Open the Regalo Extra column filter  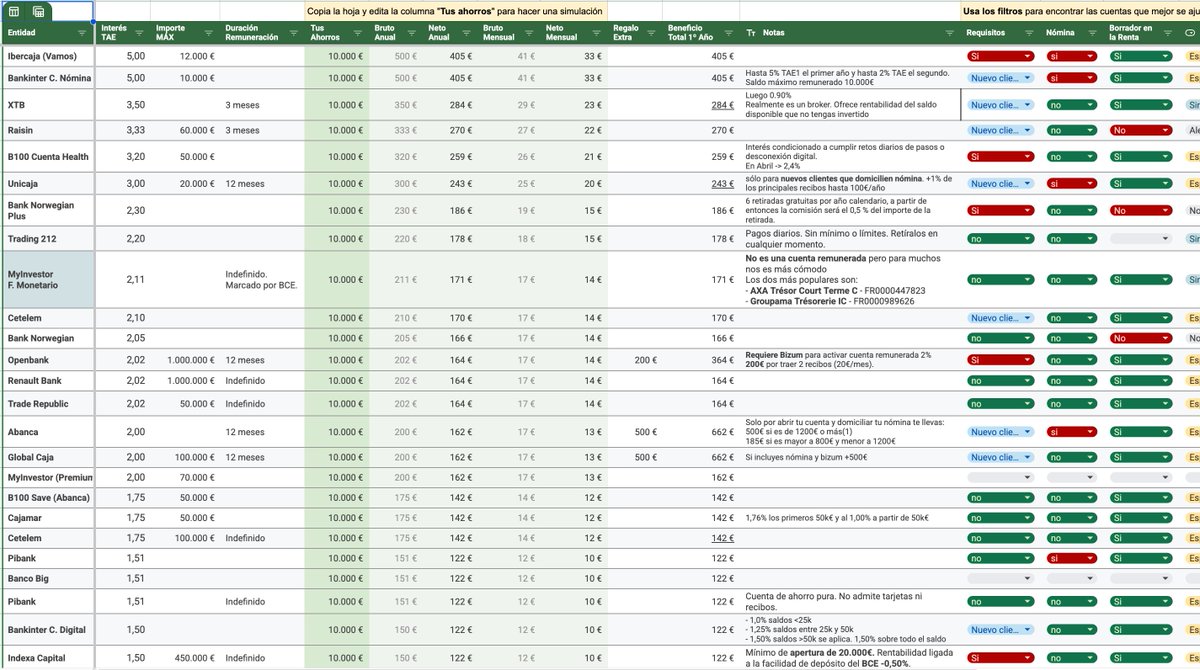[x=650, y=33]
